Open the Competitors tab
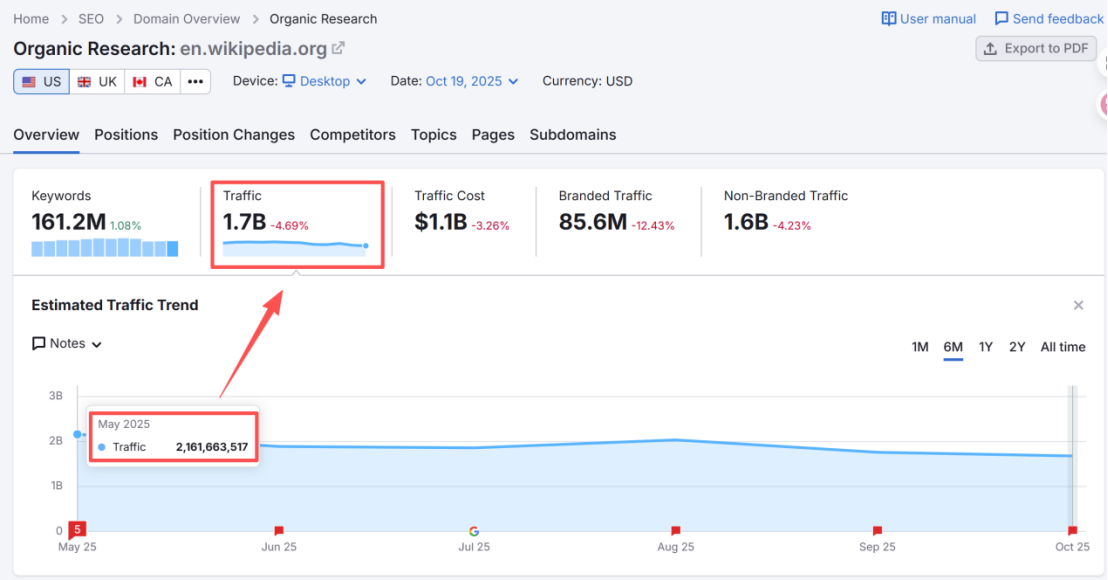Image resolution: width=1108 pixels, height=580 pixels. tap(352, 135)
